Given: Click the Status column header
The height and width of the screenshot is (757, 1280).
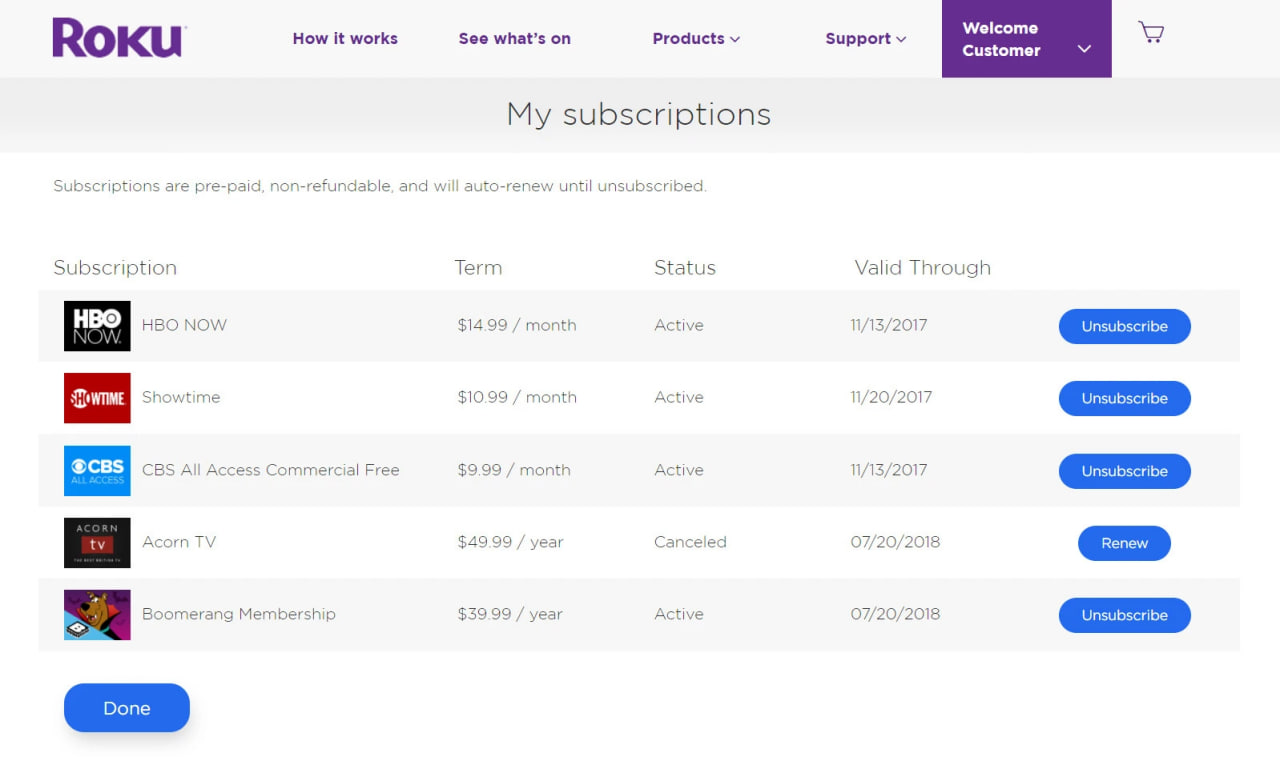Looking at the screenshot, I should tap(685, 268).
